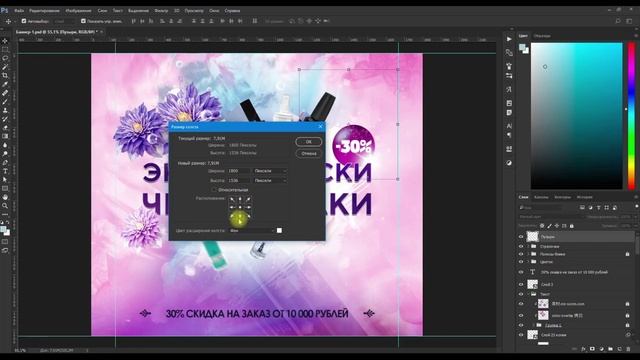Image resolution: width=640 pixels, height=360 pixels.
Task: Select the Lasso tool
Action: 5,58
